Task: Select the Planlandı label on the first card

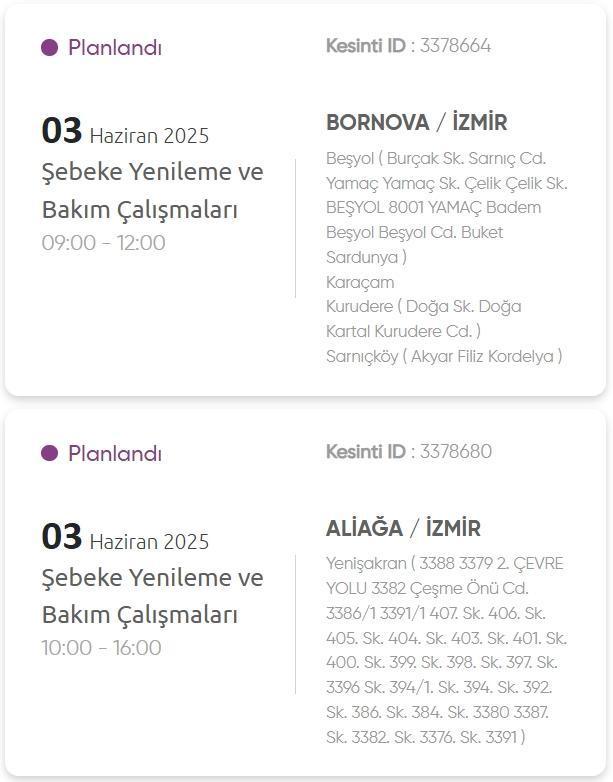Action: pos(115,48)
